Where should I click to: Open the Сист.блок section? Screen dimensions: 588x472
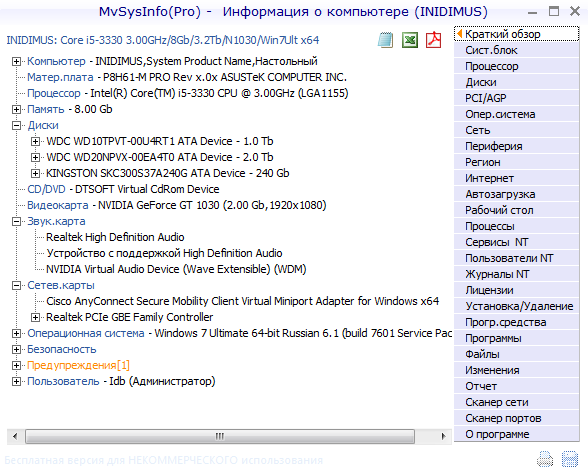point(516,50)
